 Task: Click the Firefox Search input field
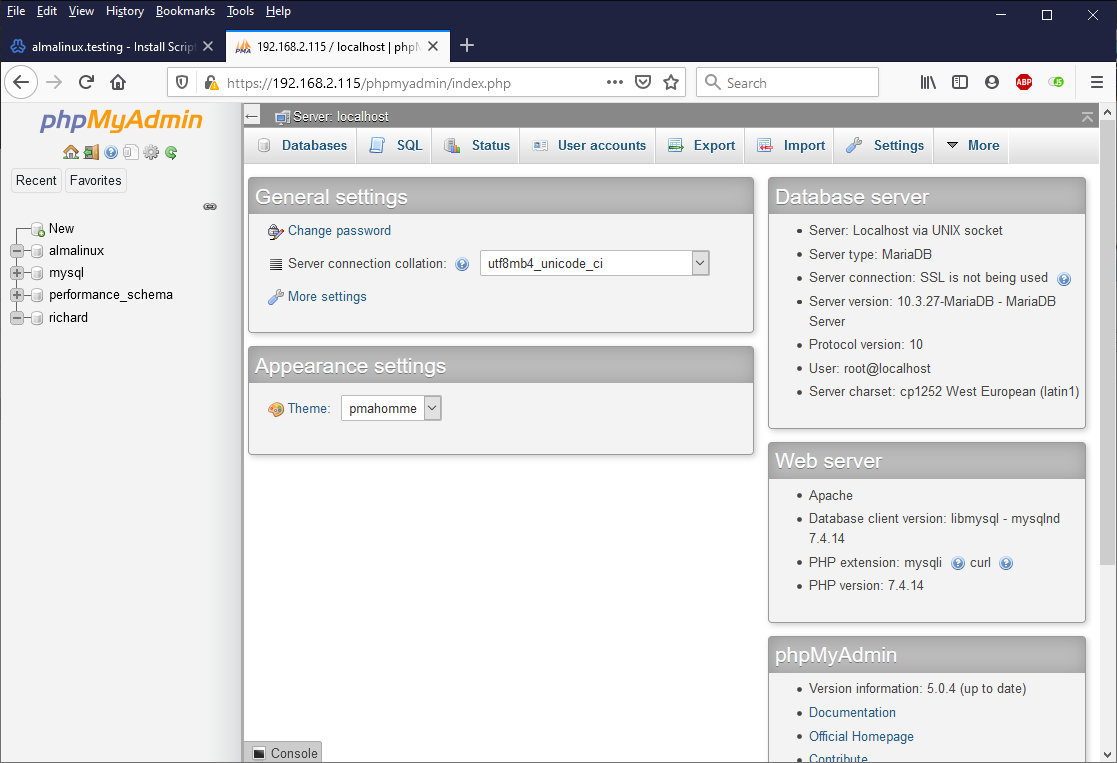coord(787,83)
